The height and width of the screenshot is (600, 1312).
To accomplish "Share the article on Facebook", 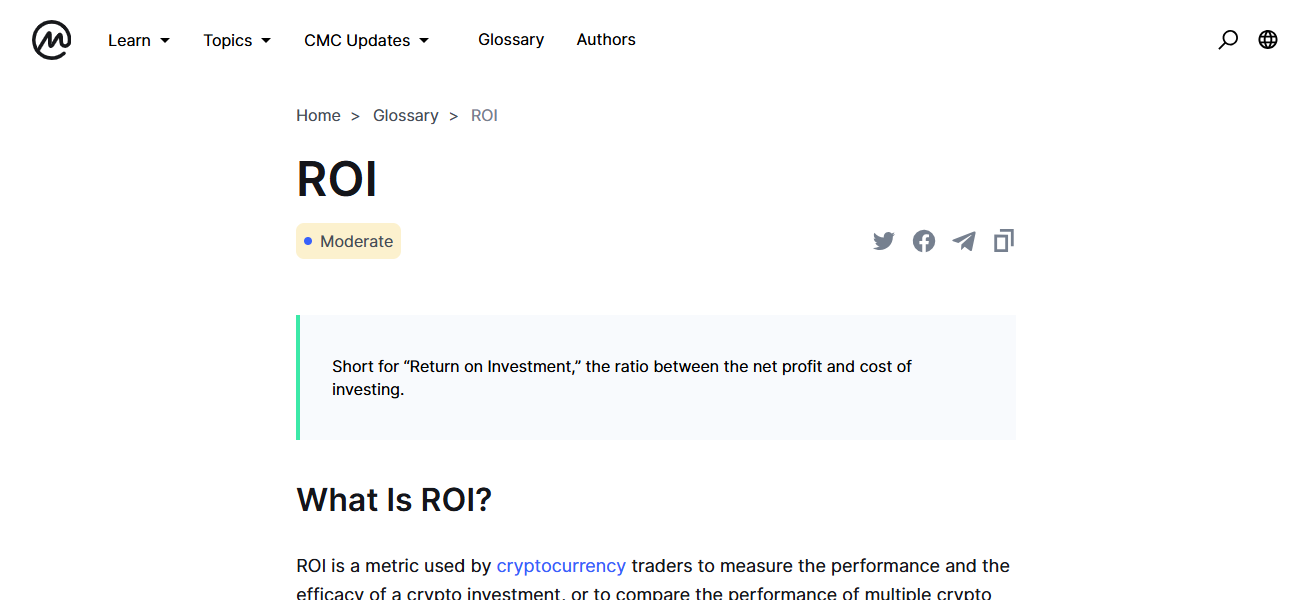I will (x=923, y=241).
